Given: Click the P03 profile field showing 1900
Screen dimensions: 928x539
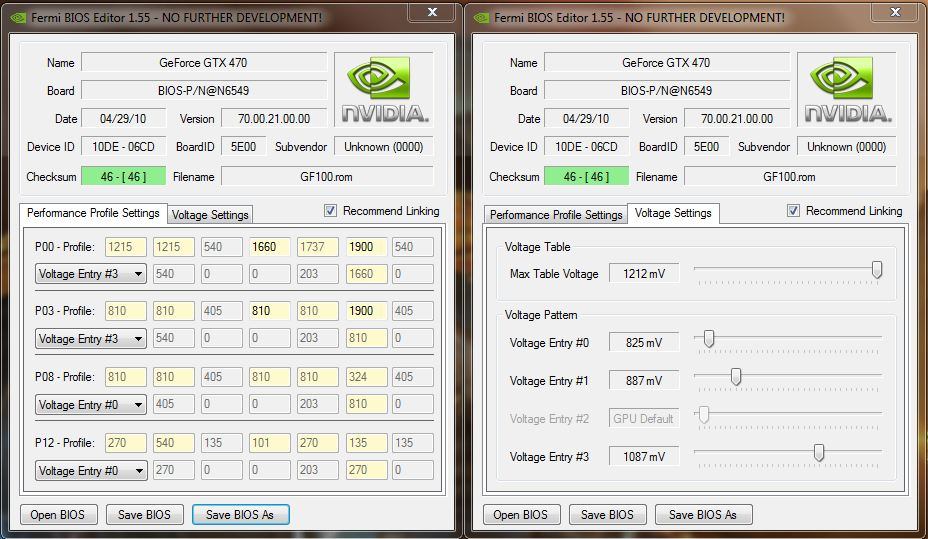Looking at the screenshot, I should point(366,311).
